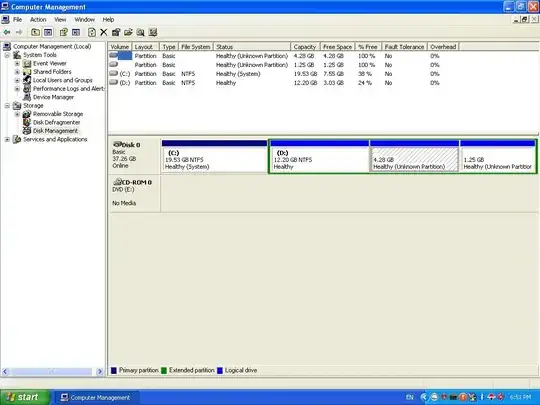Open the File menu

[18, 20]
